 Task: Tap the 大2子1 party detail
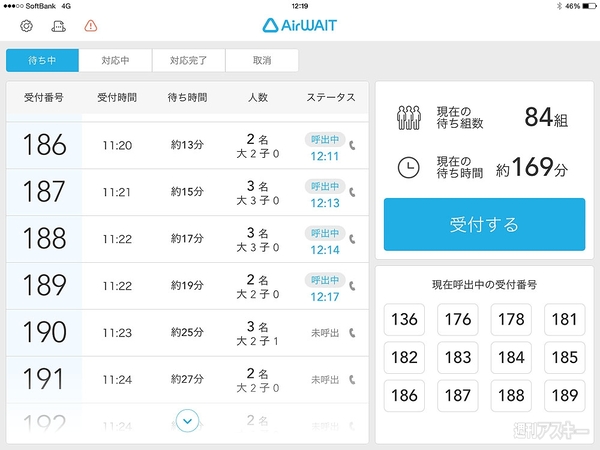(x=258, y=341)
